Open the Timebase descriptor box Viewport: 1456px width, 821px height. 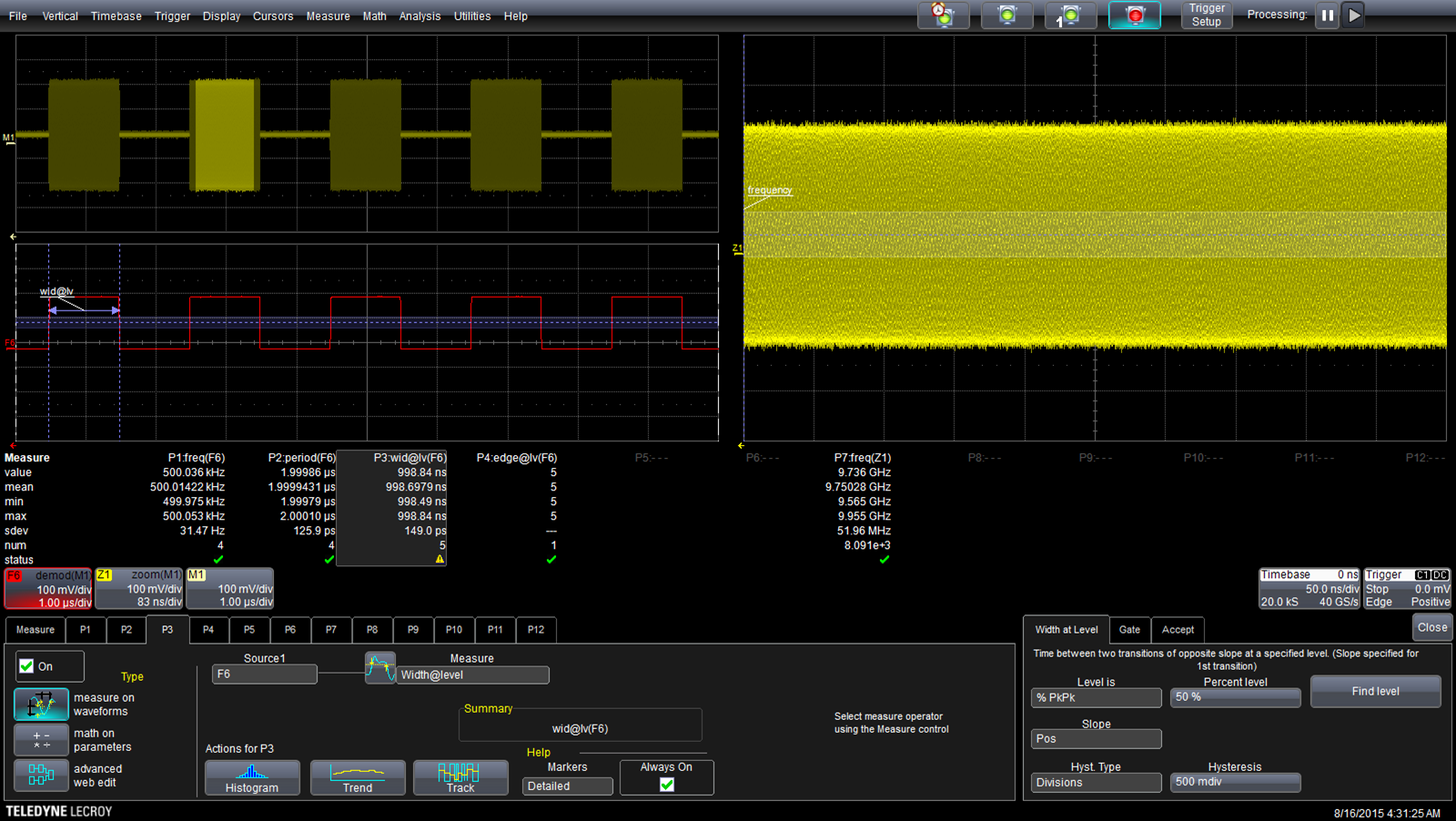pos(1309,589)
